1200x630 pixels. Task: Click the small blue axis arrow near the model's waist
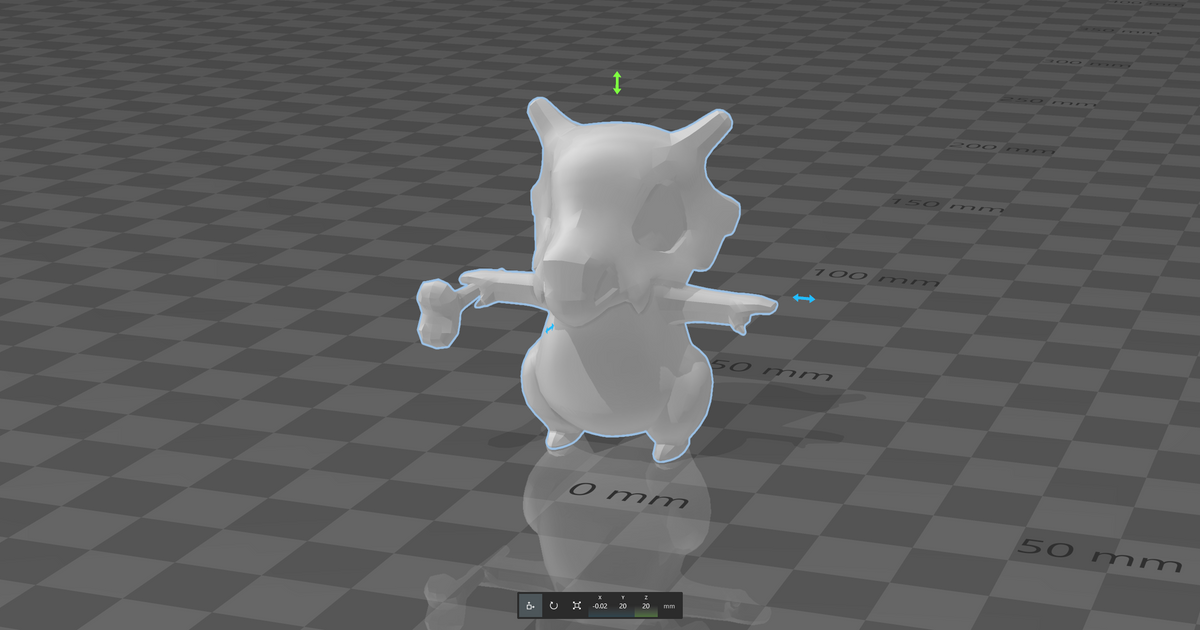[551, 330]
